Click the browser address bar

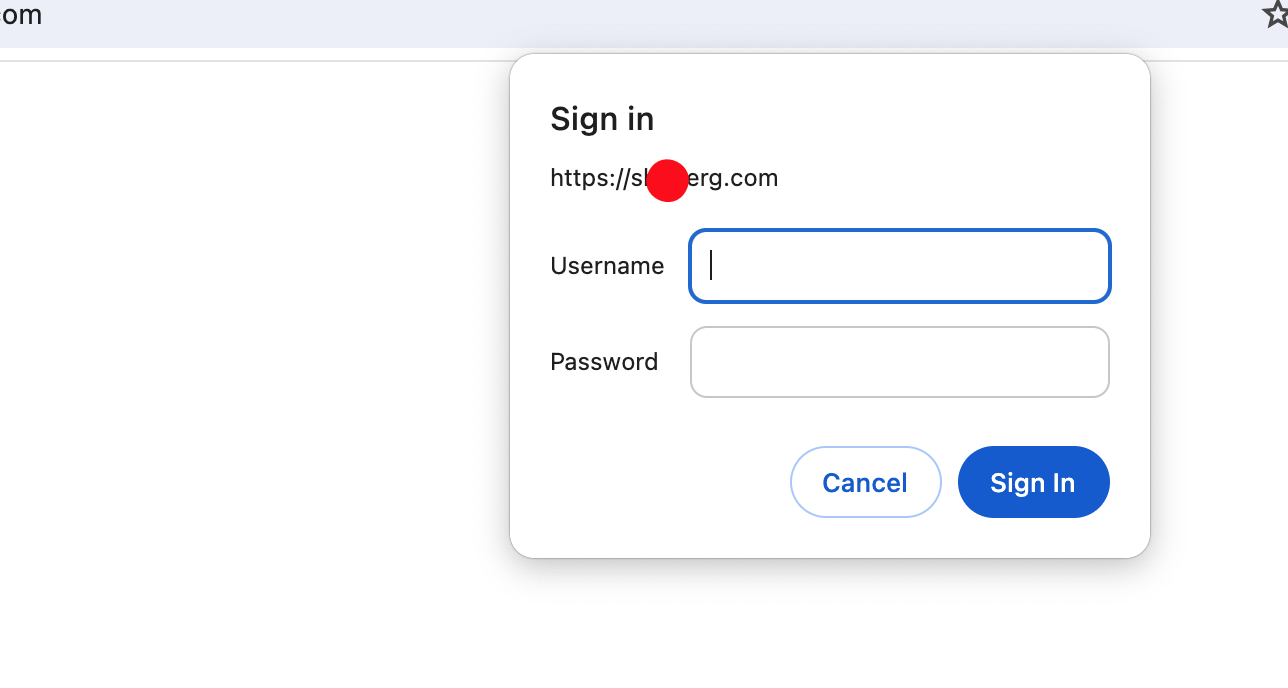(640, 20)
